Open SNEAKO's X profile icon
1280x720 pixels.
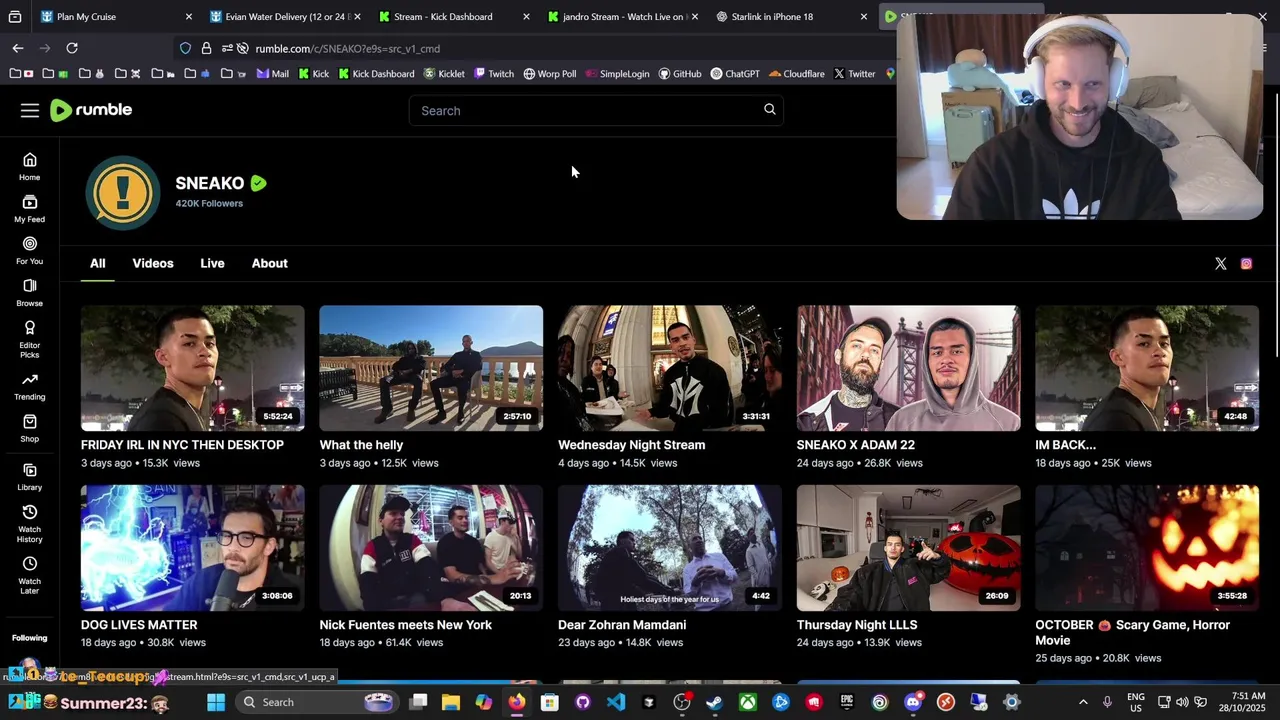coord(1221,264)
